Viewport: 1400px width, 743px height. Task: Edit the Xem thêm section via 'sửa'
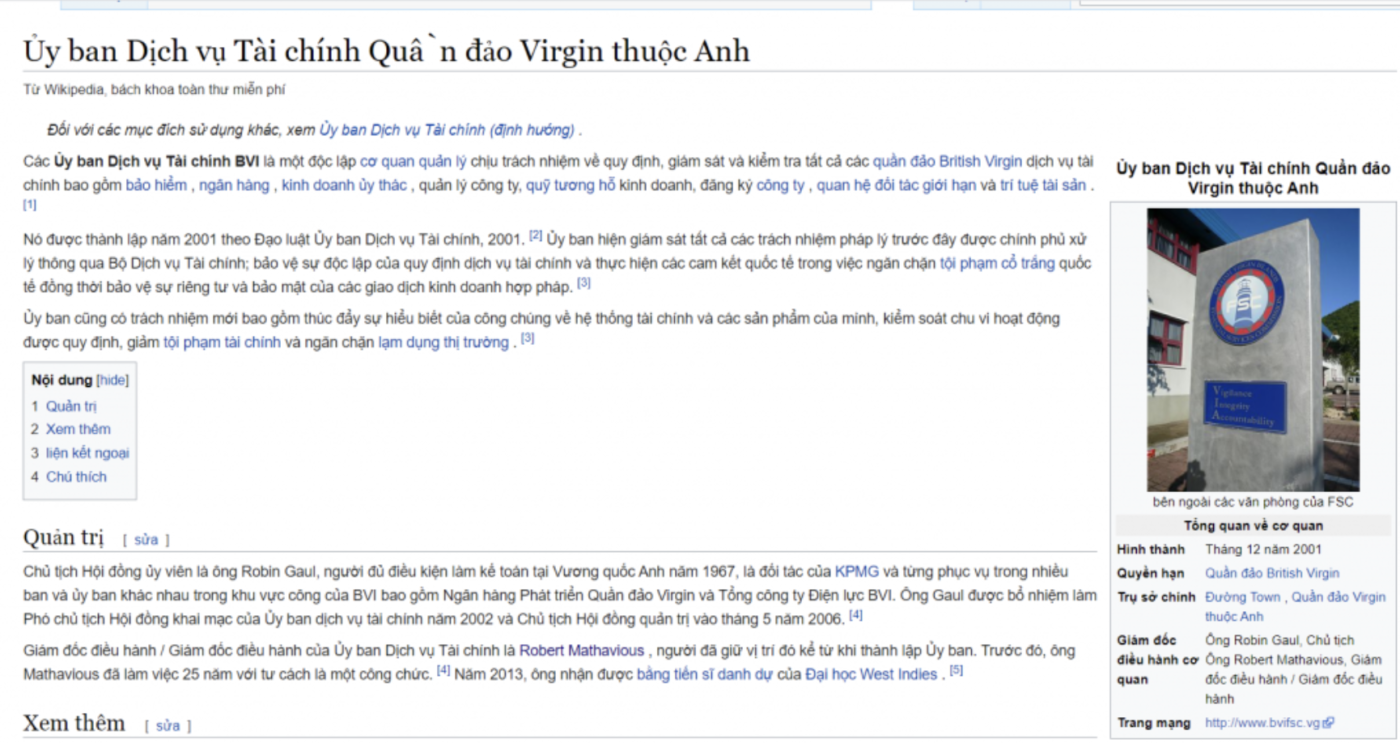(167, 725)
